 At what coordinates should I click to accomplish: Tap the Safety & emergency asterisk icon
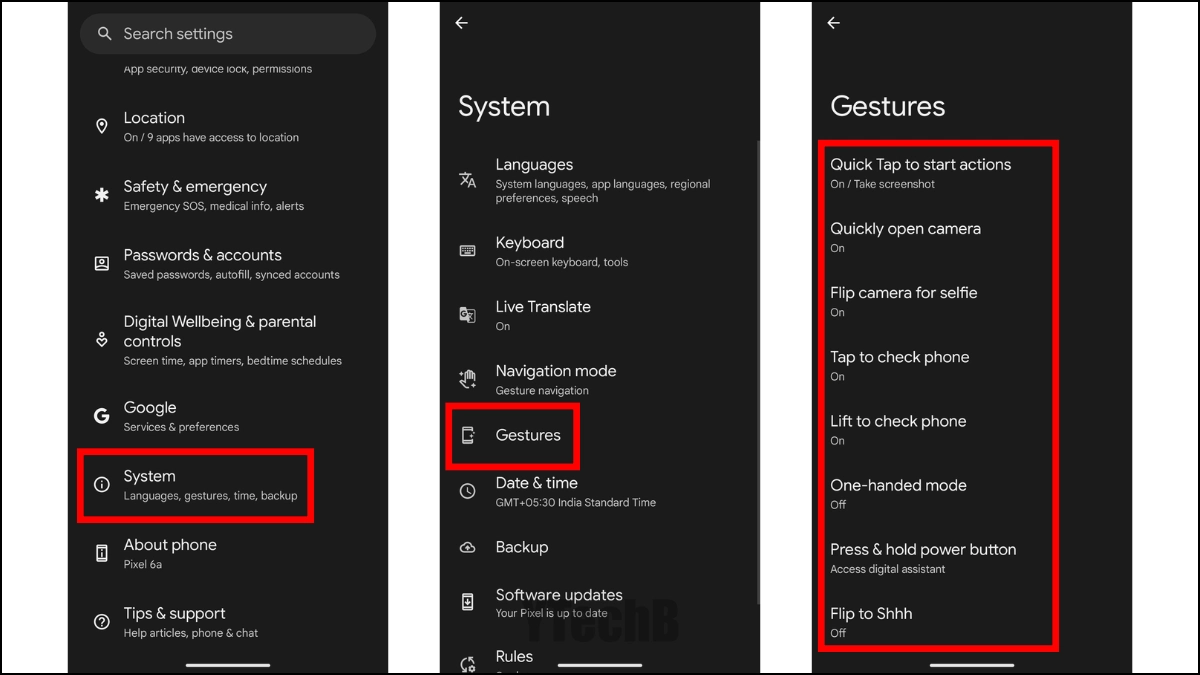[101, 195]
